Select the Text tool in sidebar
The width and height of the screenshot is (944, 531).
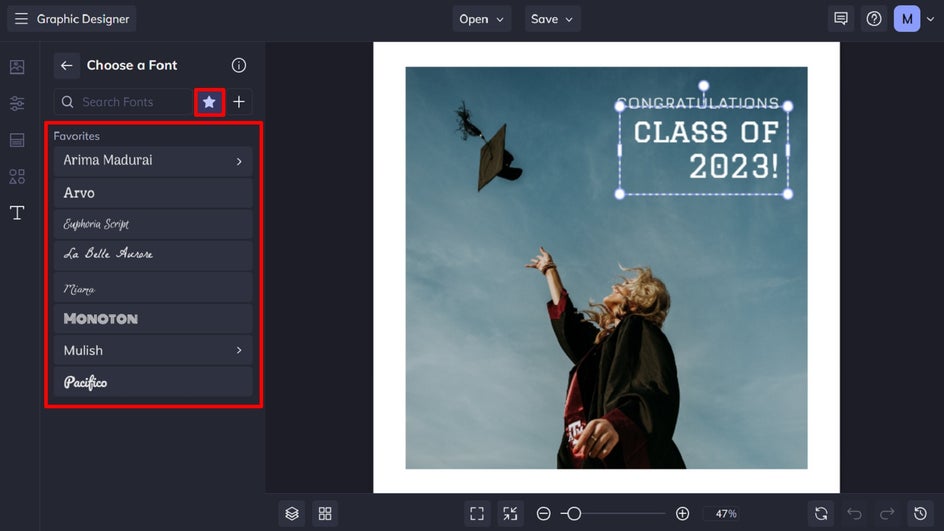17,213
